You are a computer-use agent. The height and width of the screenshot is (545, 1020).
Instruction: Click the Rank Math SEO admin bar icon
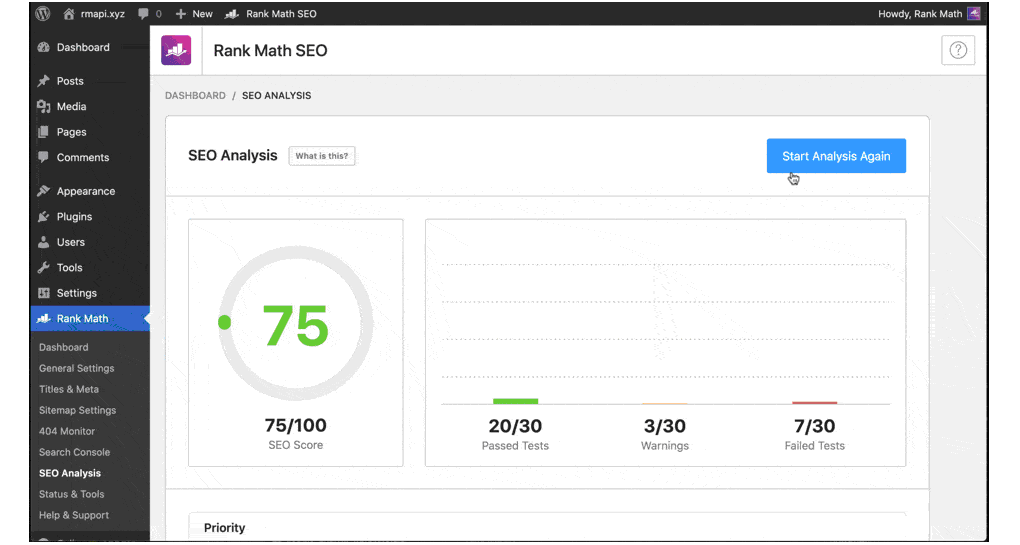coord(232,14)
